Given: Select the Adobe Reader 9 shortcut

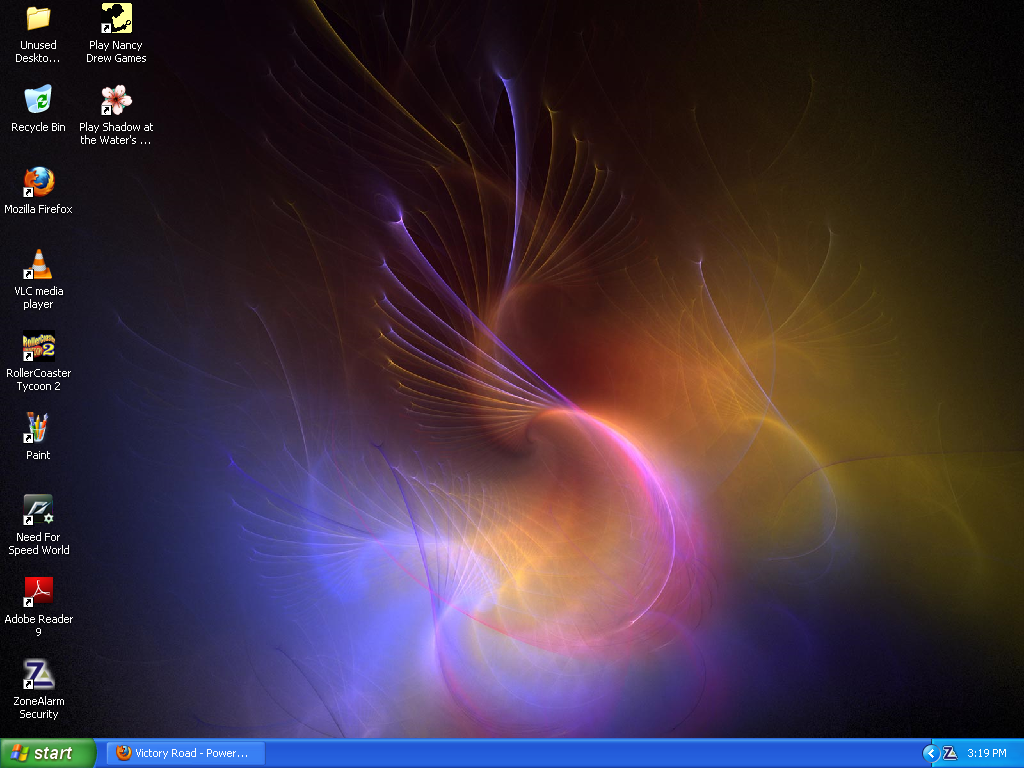Looking at the screenshot, I should [38, 593].
